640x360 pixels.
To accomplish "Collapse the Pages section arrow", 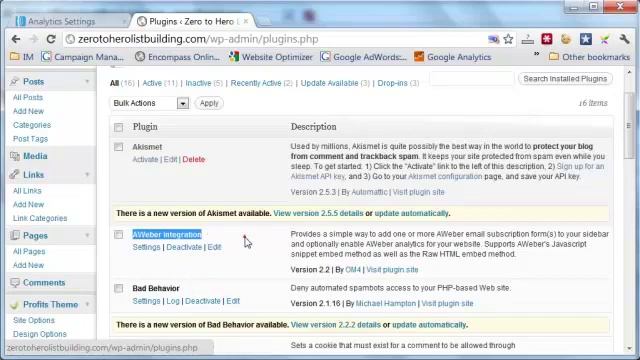I will click(87, 236).
